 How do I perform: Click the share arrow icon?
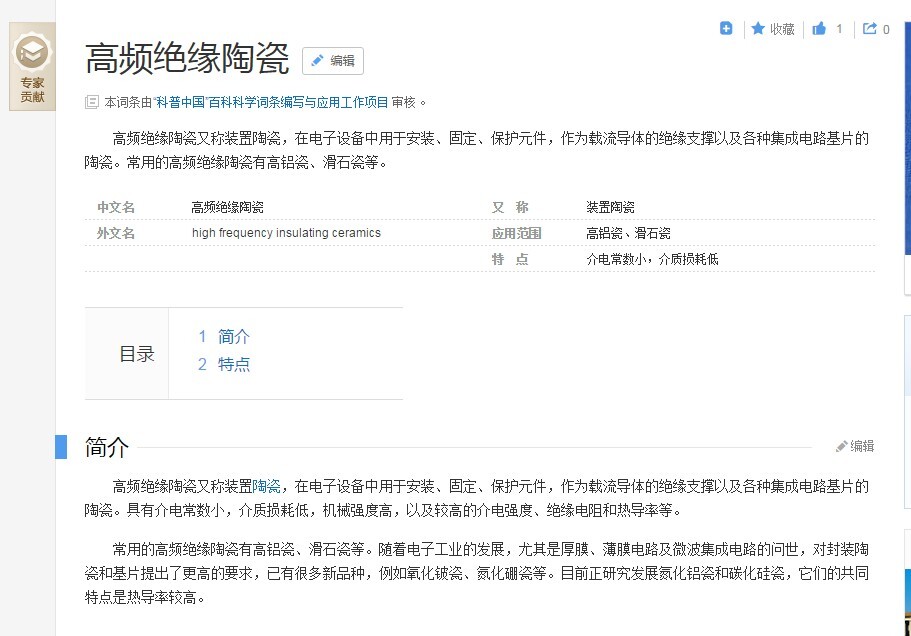click(869, 29)
